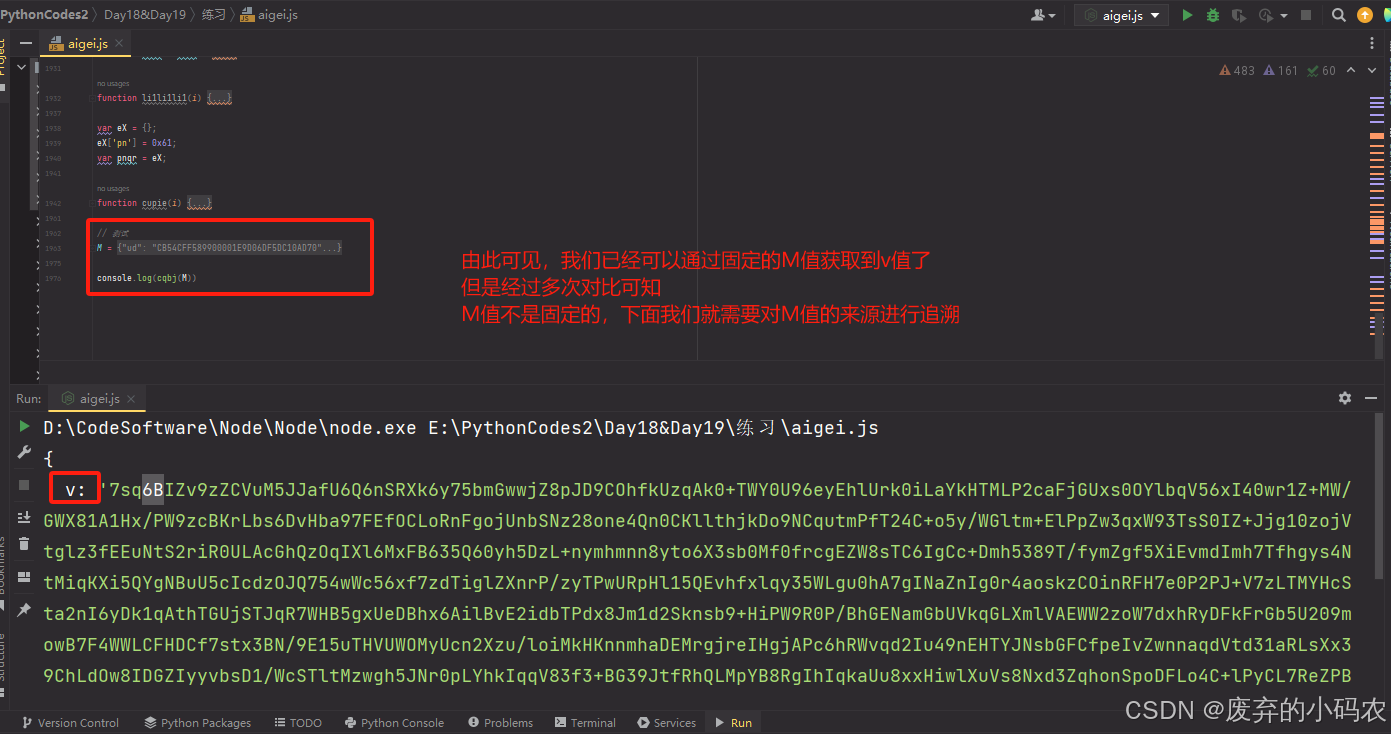Image resolution: width=1391 pixels, height=734 pixels.
Task: Hide the Run tool window
Action: pos(1372,398)
